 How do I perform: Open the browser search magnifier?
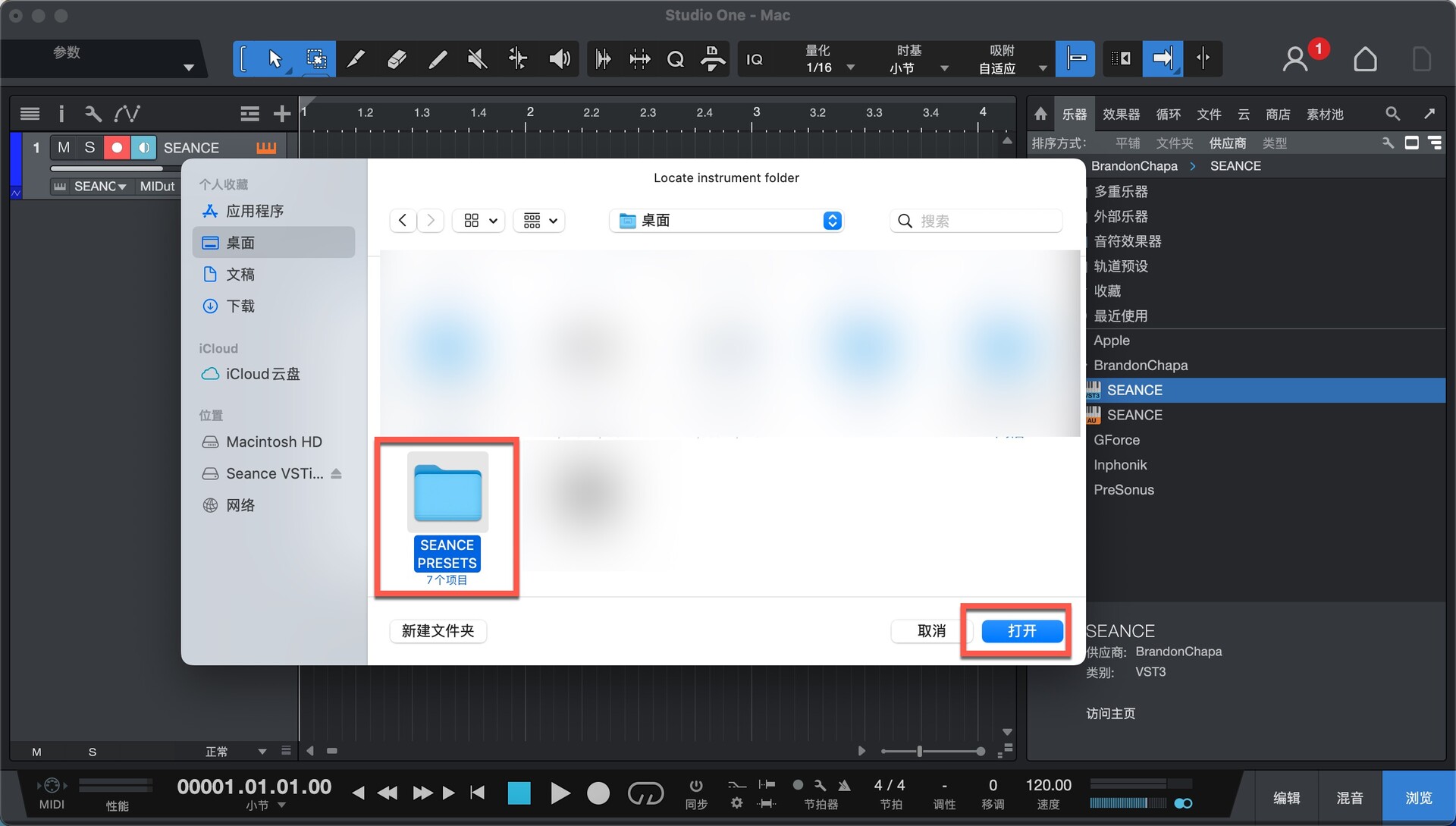1392,114
